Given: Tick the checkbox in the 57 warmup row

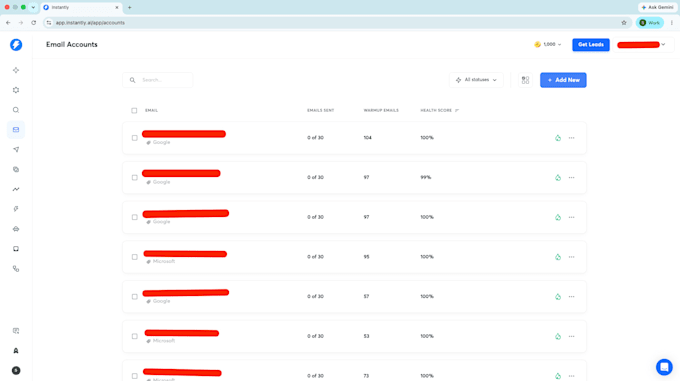Looking at the screenshot, I should 134,297.
